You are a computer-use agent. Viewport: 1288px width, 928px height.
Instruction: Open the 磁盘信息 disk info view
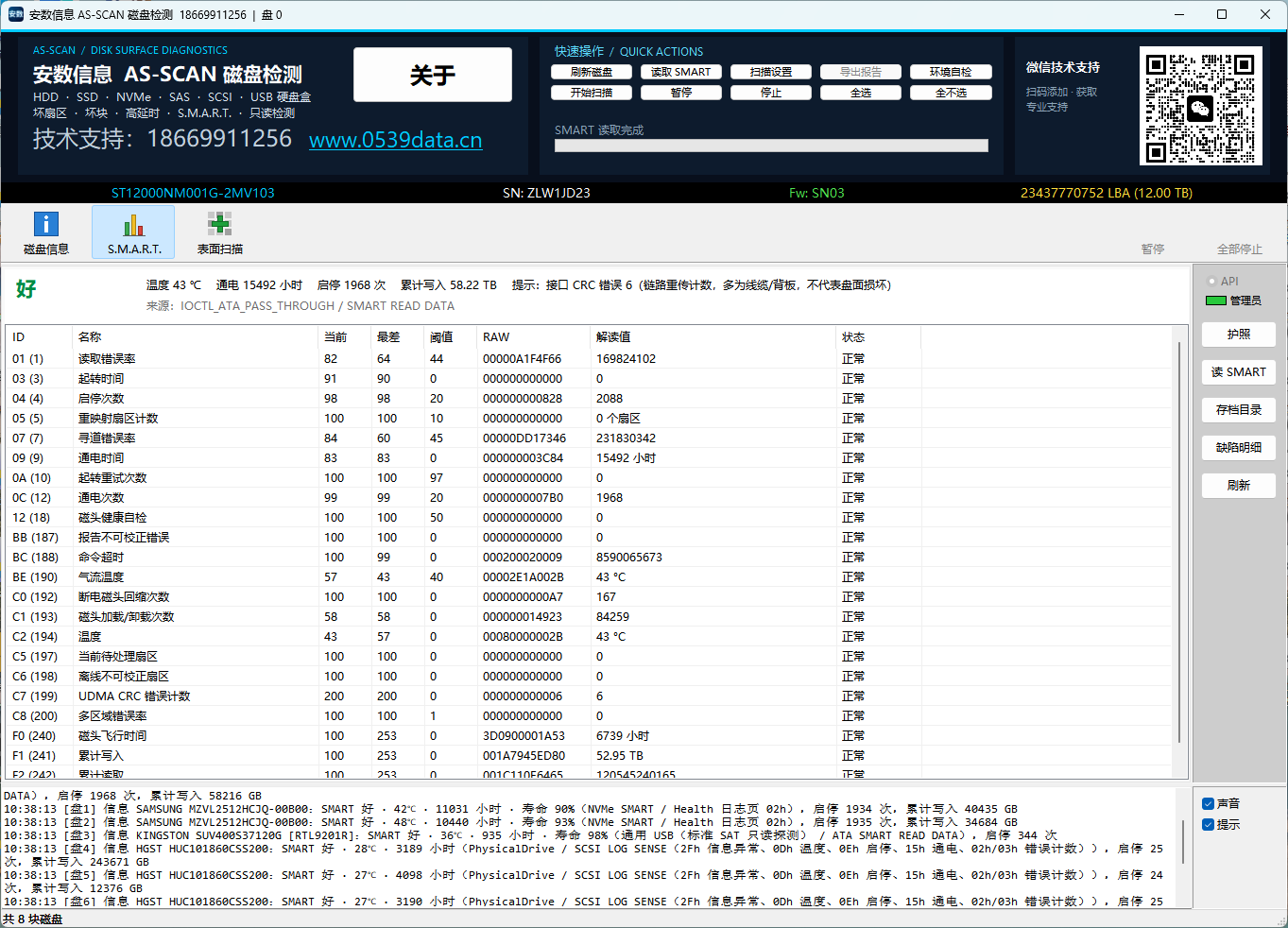46,232
